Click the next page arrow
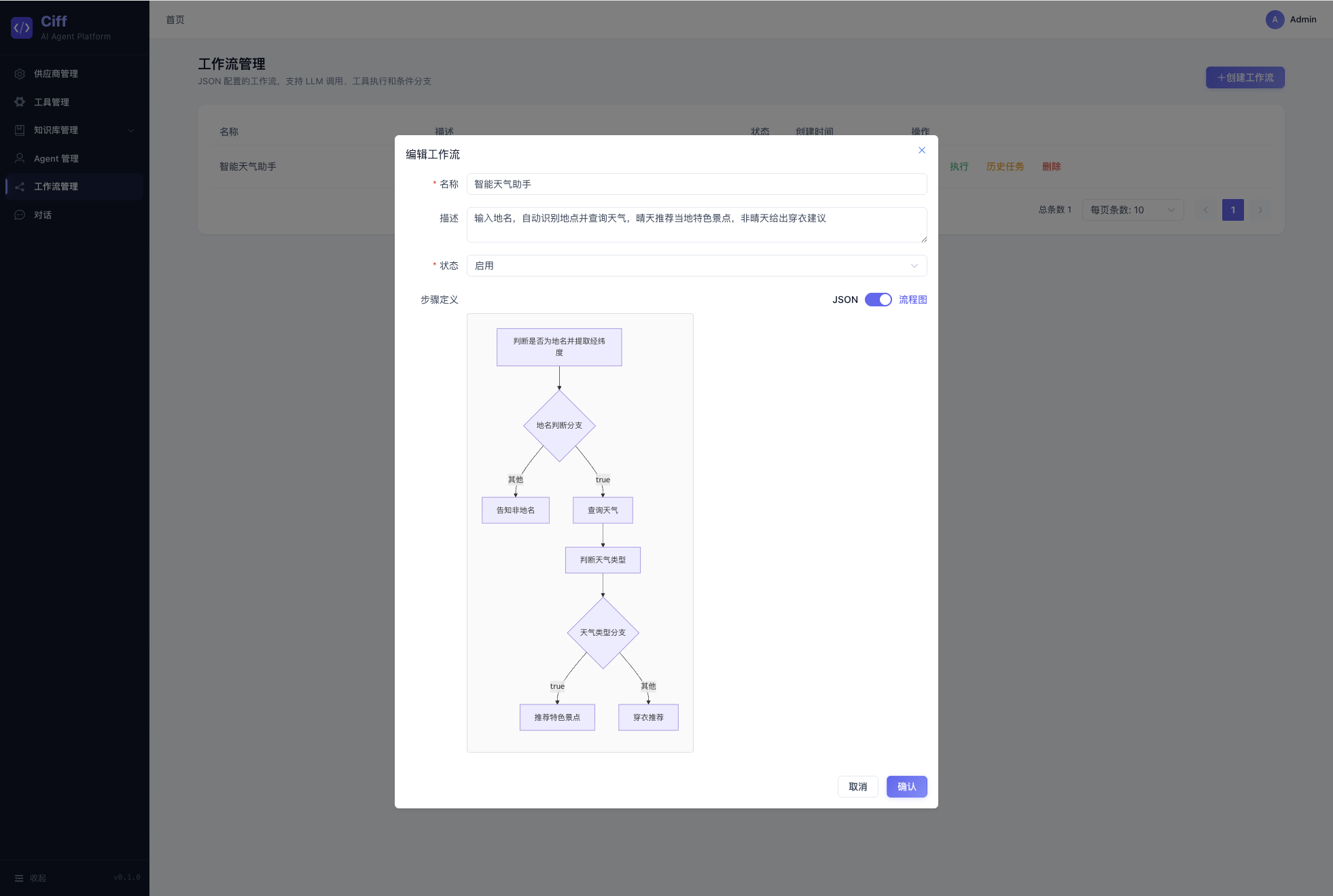The image size is (1333, 896). [1260, 210]
